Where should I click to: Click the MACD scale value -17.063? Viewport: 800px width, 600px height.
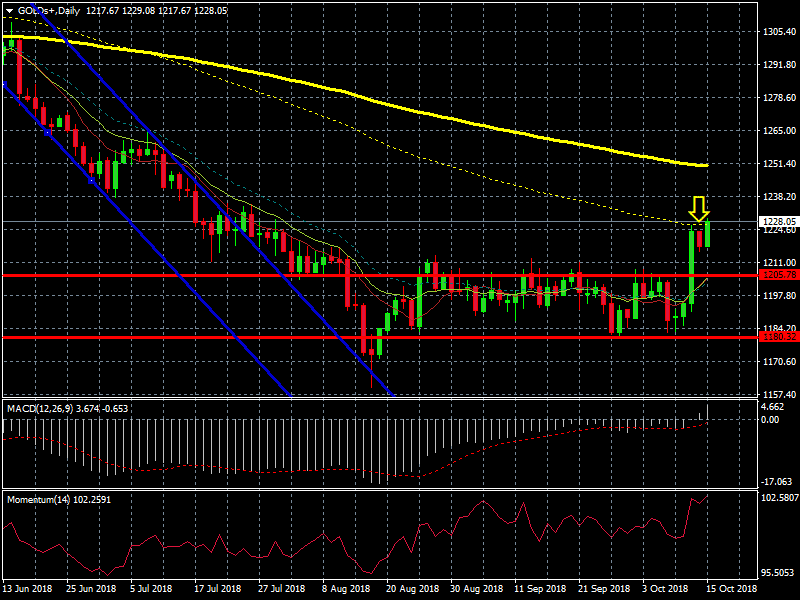775,481
